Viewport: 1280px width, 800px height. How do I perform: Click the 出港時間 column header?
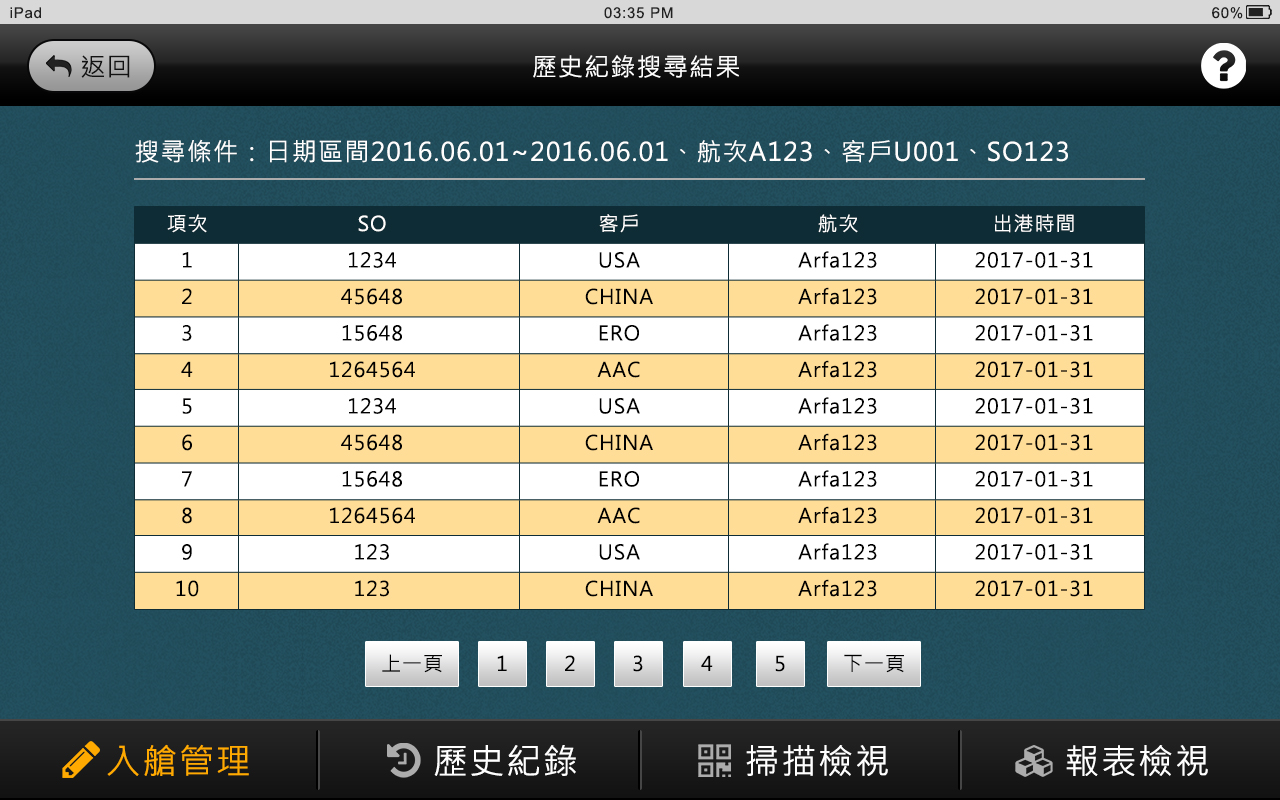1034,224
